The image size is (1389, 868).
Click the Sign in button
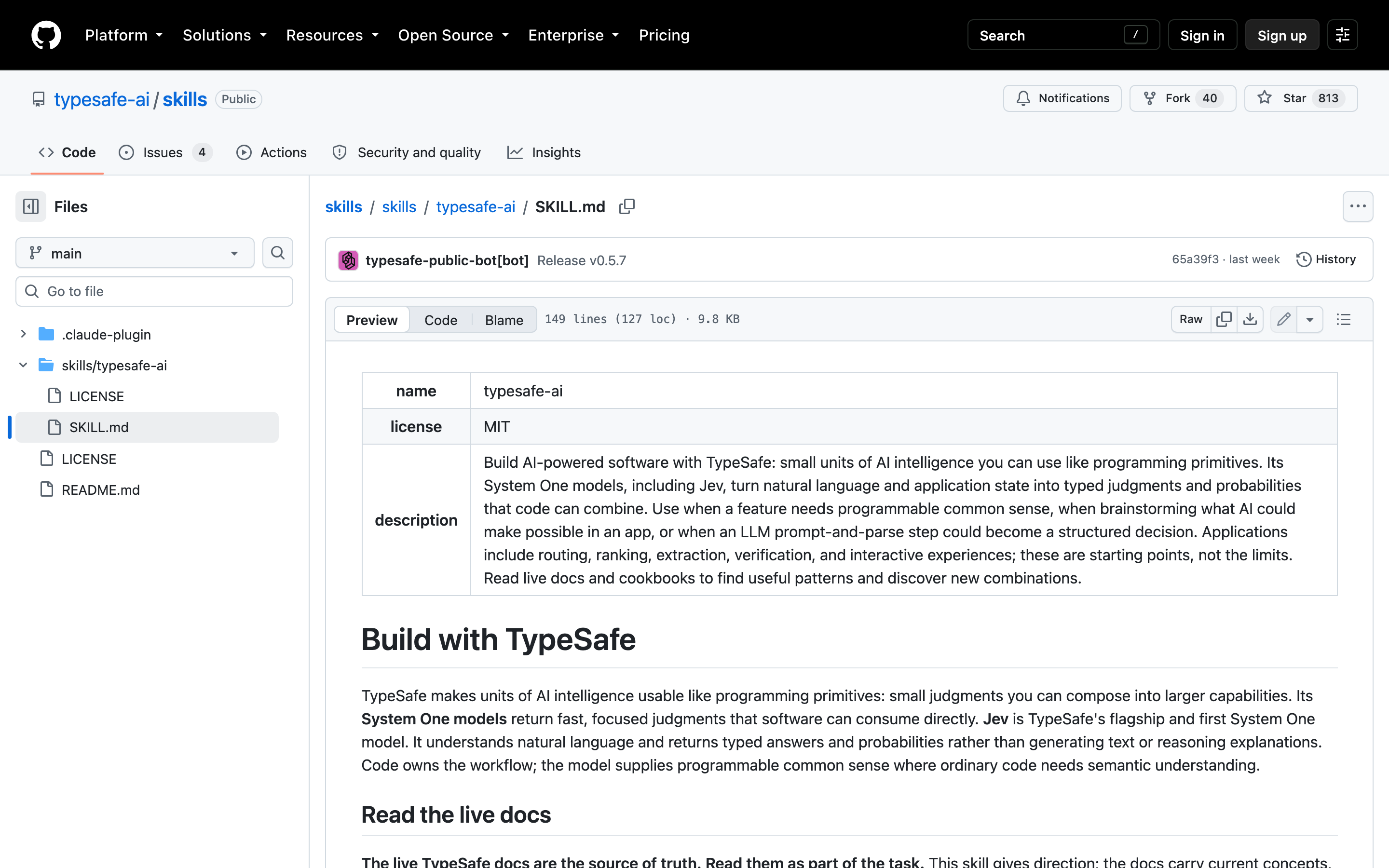click(x=1202, y=35)
